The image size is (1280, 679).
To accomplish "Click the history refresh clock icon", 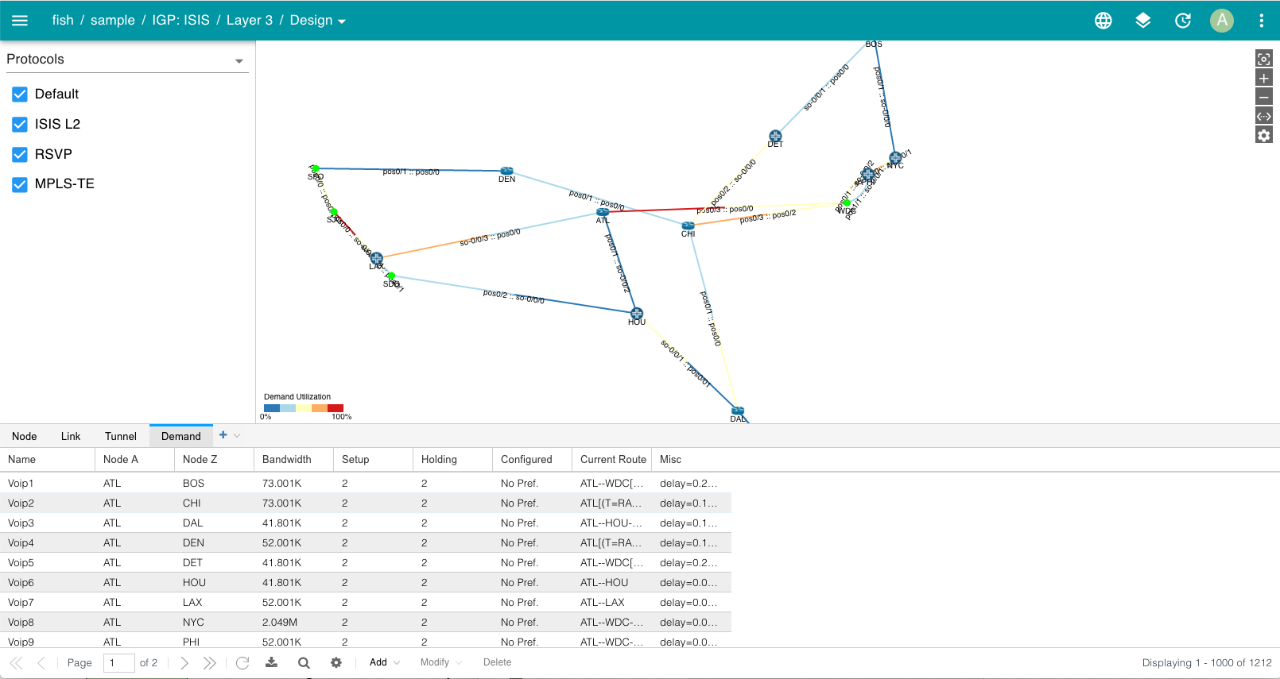I will [1182, 20].
